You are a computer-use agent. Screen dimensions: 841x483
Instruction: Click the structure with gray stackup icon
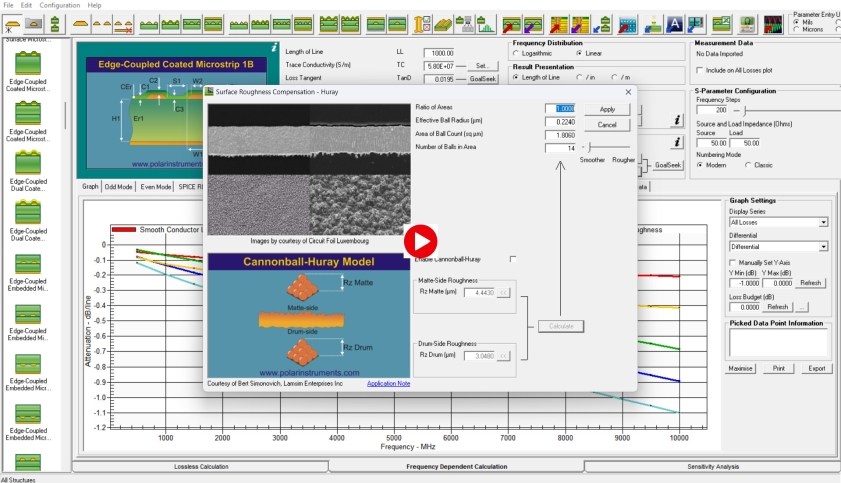[x=464, y=25]
